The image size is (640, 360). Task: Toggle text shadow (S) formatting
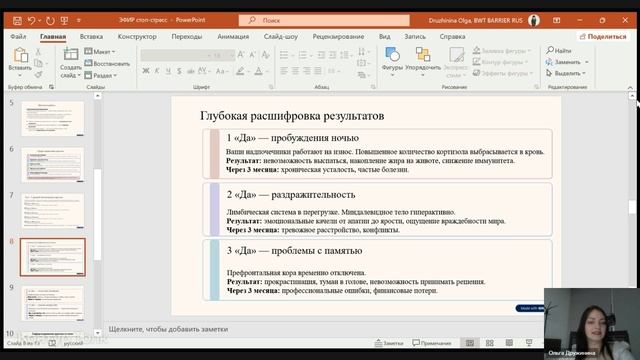coord(179,71)
